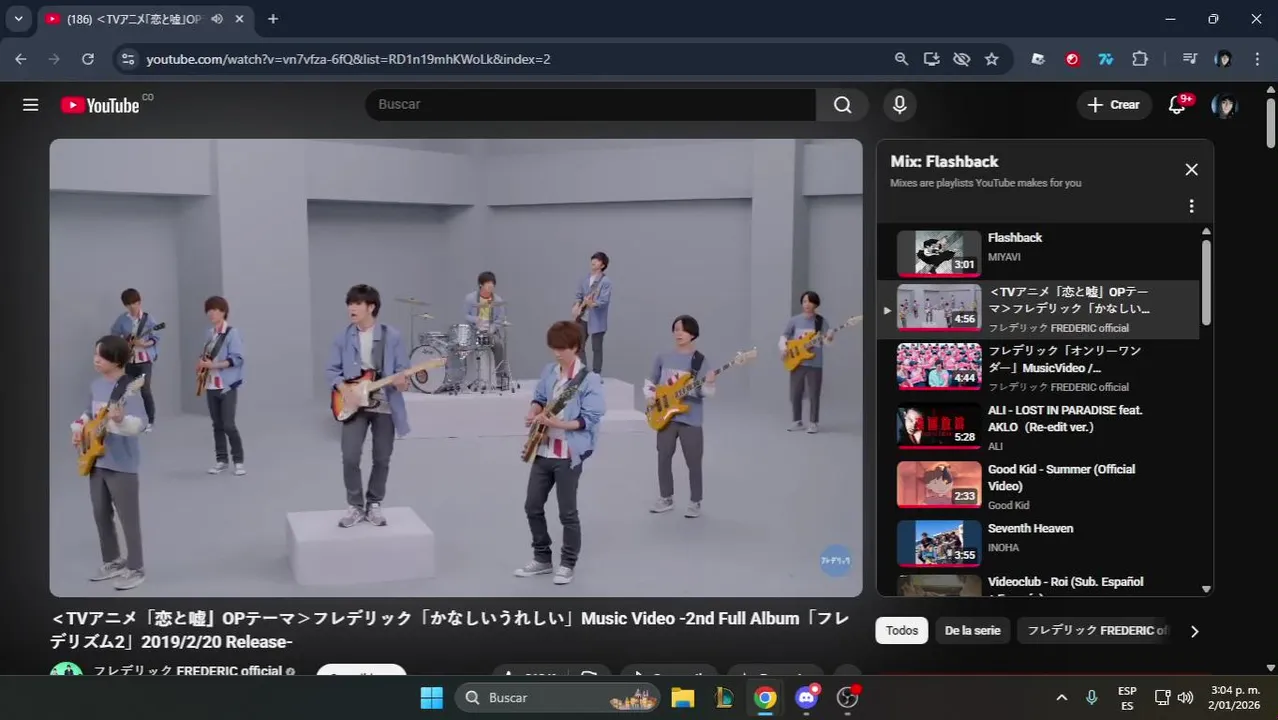Play Flashback by MIYAVI in playlist
This screenshot has width=1278, height=720.
(x=1037, y=251)
